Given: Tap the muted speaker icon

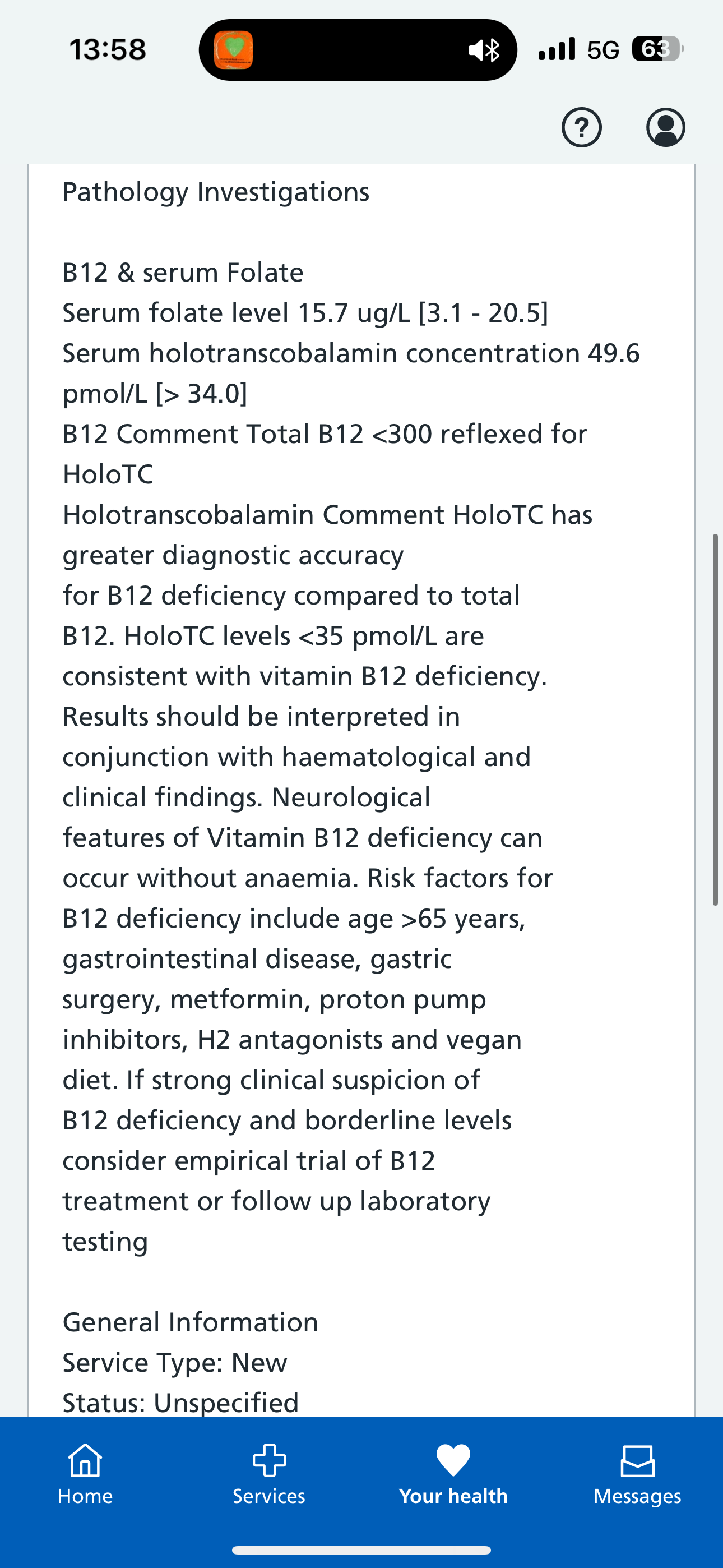Looking at the screenshot, I should click(x=476, y=50).
